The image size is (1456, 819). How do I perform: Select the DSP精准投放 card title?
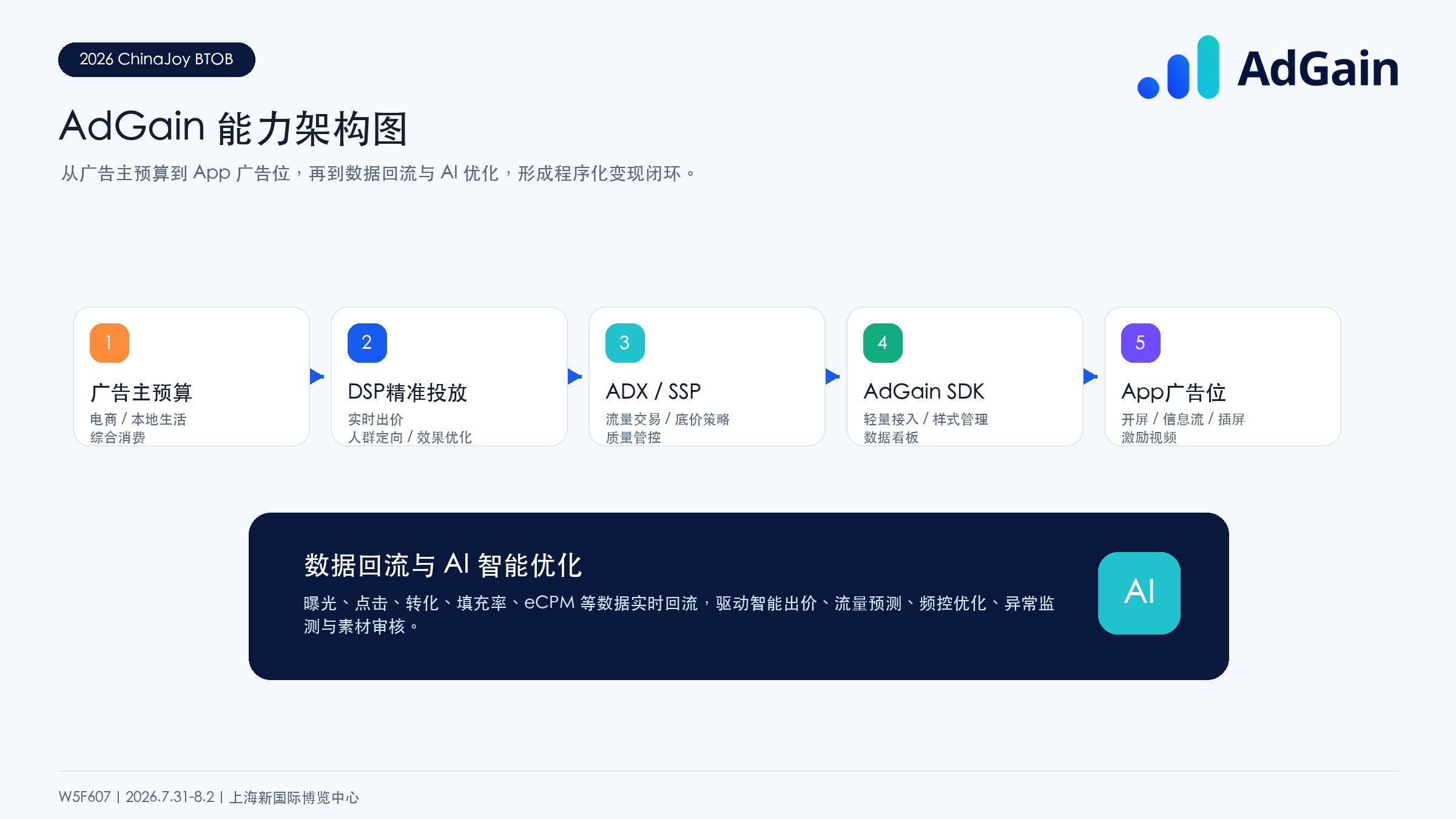(407, 393)
